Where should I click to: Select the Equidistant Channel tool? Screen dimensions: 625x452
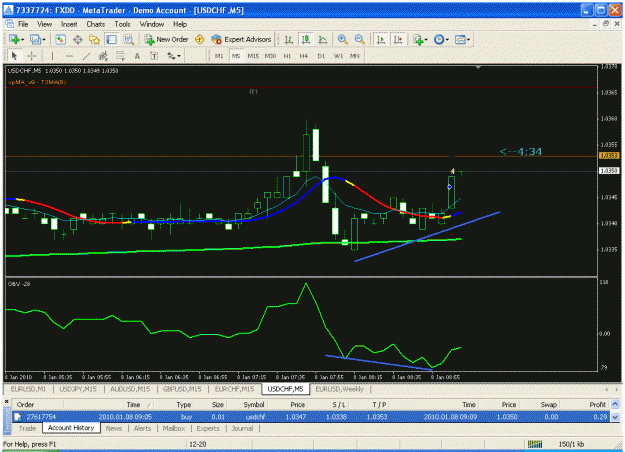click(x=103, y=56)
